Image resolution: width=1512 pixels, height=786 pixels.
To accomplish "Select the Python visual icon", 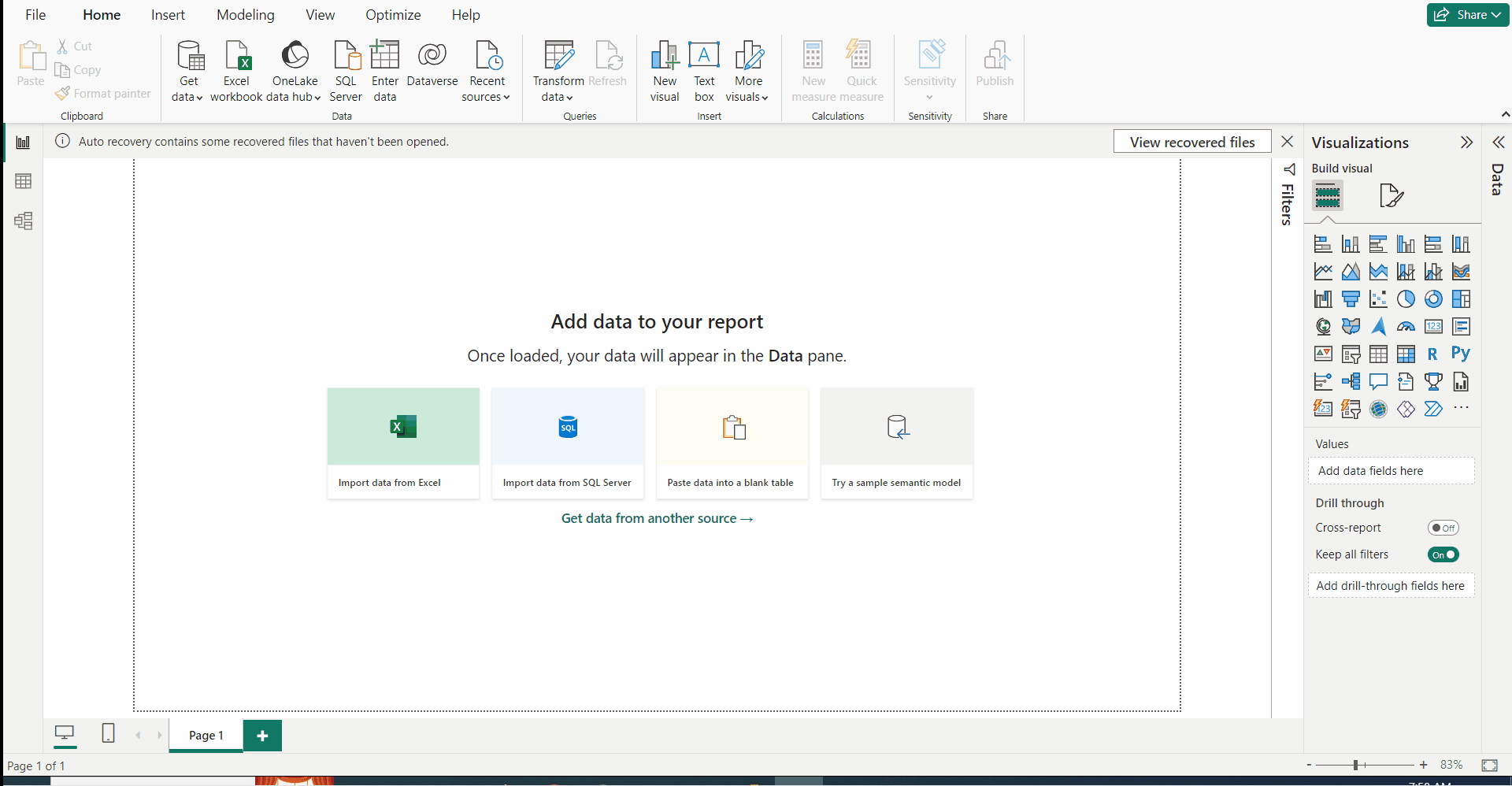I will [x=1461, y=354].
